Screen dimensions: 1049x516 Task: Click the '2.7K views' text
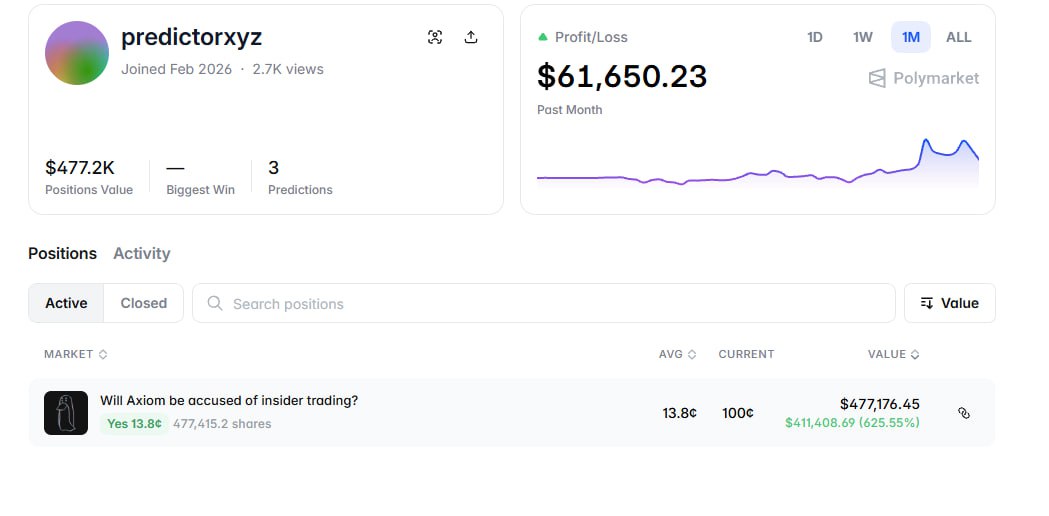[288, 69]
